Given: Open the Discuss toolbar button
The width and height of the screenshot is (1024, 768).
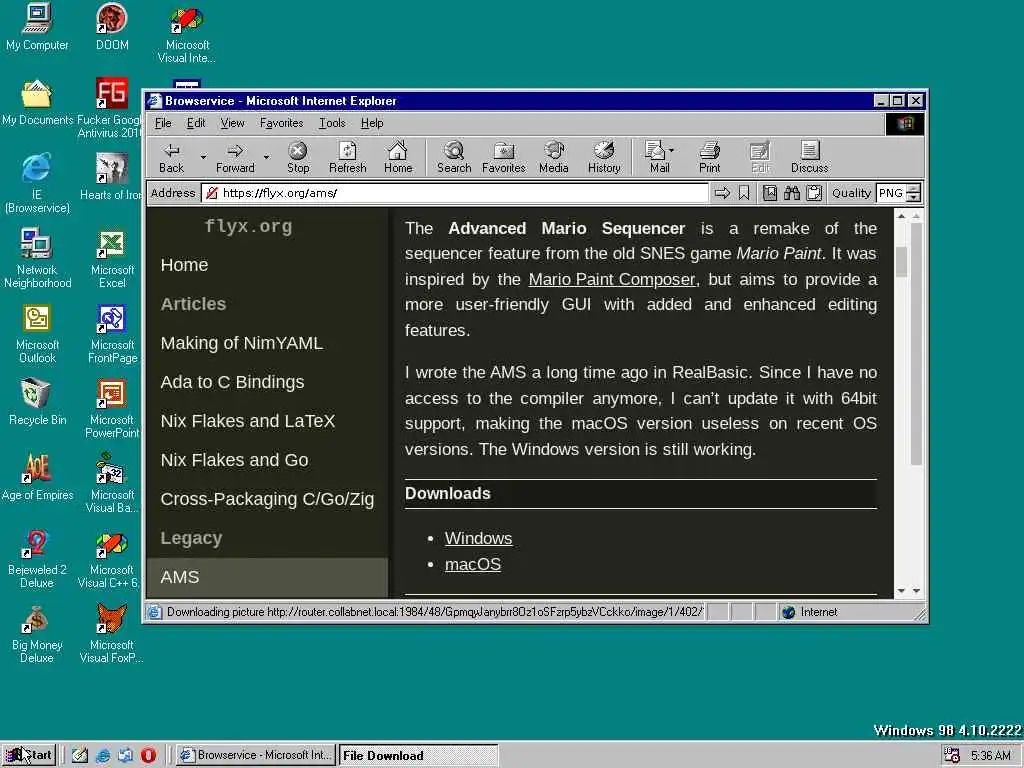Looking at the screenshot, I should (810, 157).
